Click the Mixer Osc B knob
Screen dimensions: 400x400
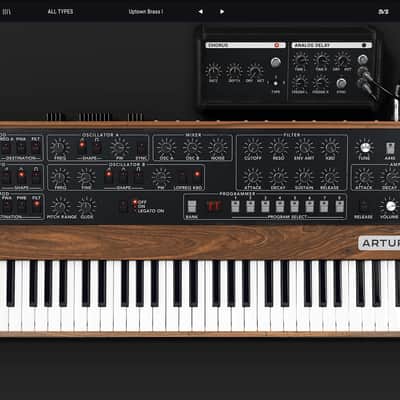point(192,147)
